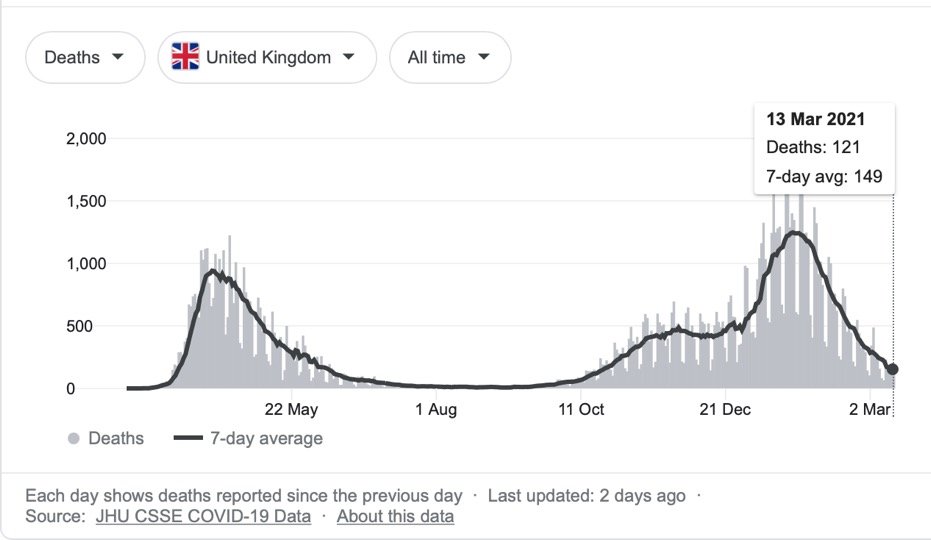Click the About this data link

pyautogui.click(x=395, y=517)
